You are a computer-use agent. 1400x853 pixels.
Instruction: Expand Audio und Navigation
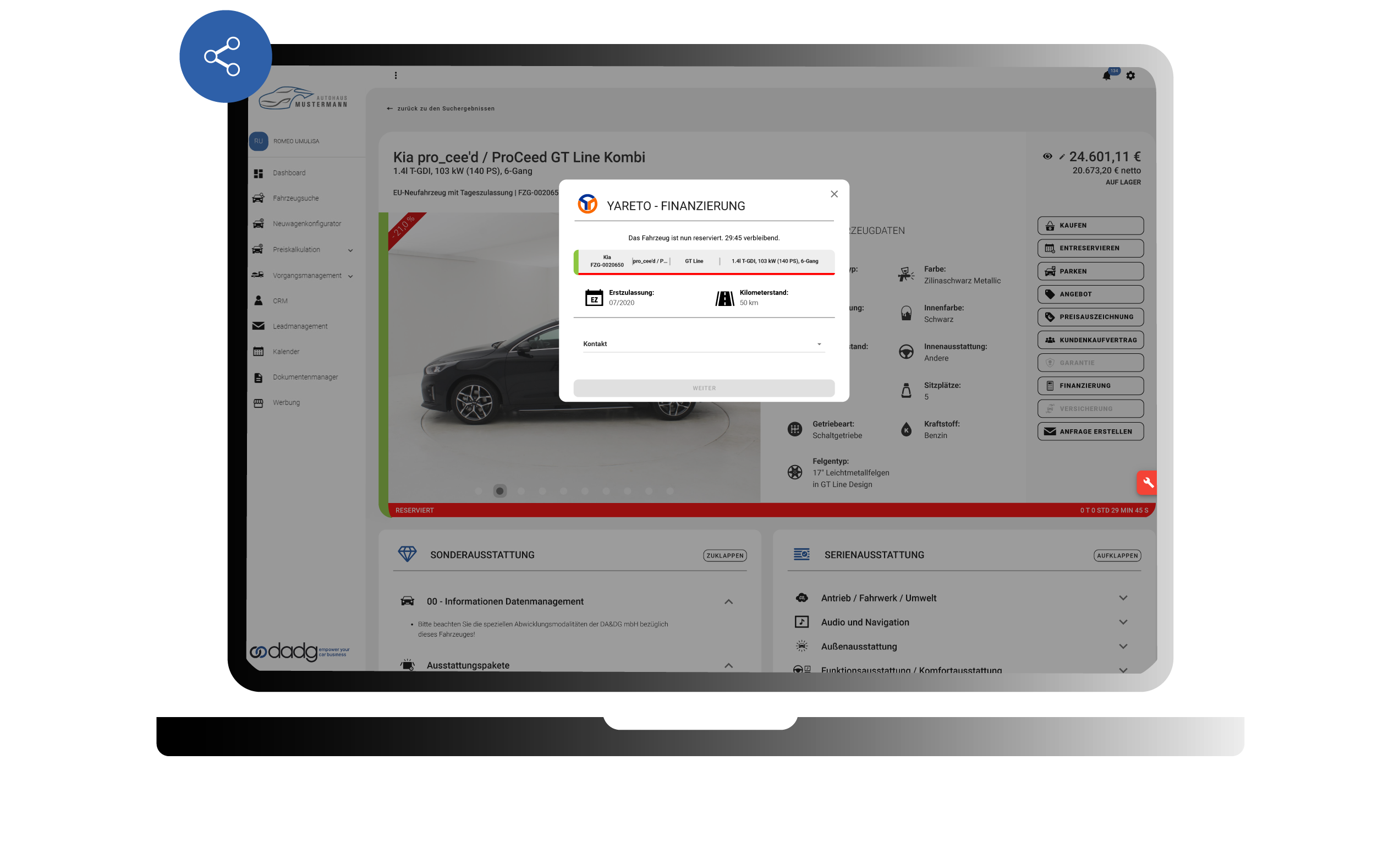[1123, 622]
